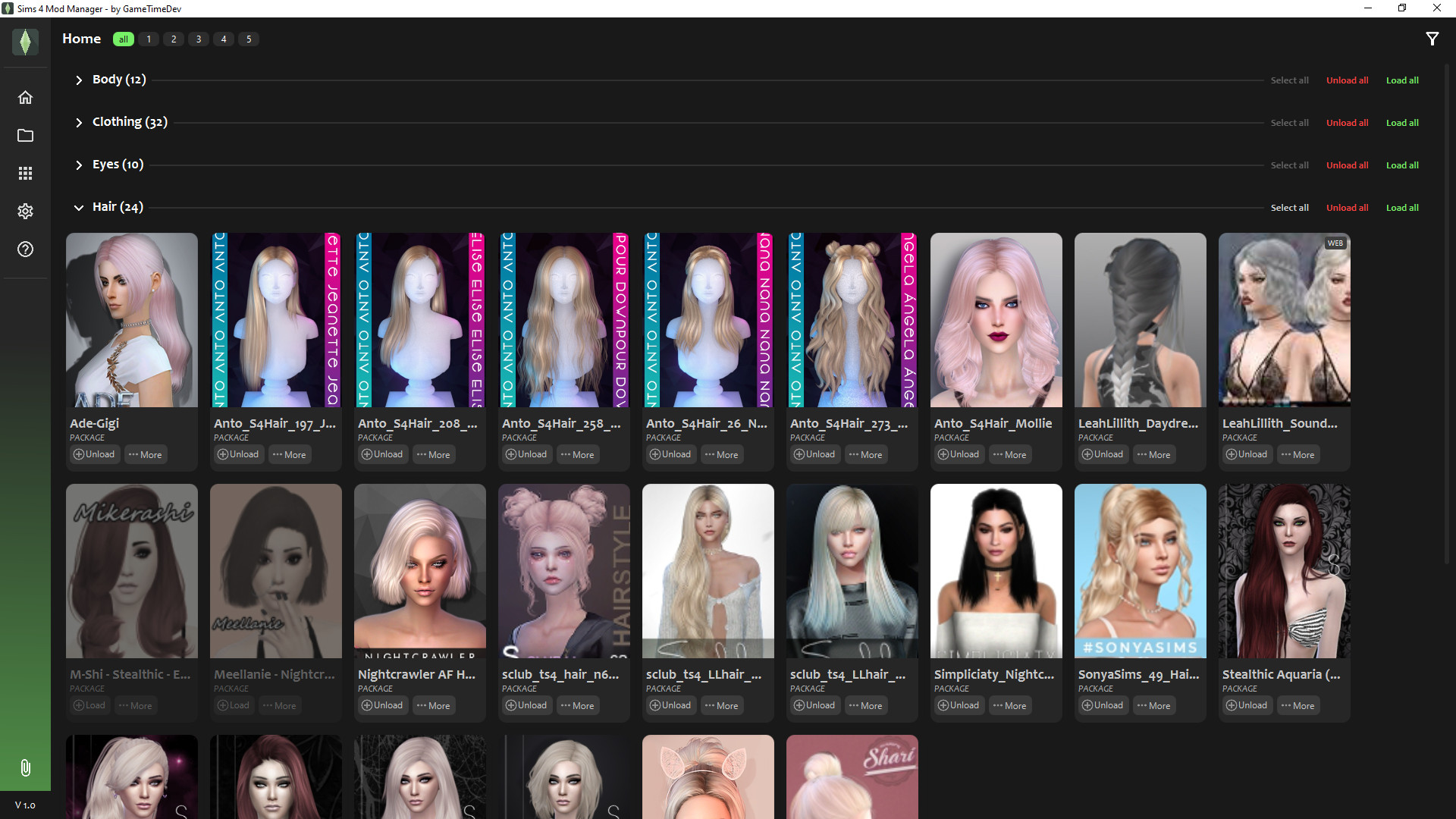Open More options for Anto_S4Hair_Mollie
The height and width of the screenshot is (819, 1456).
tap(1010, 454)
